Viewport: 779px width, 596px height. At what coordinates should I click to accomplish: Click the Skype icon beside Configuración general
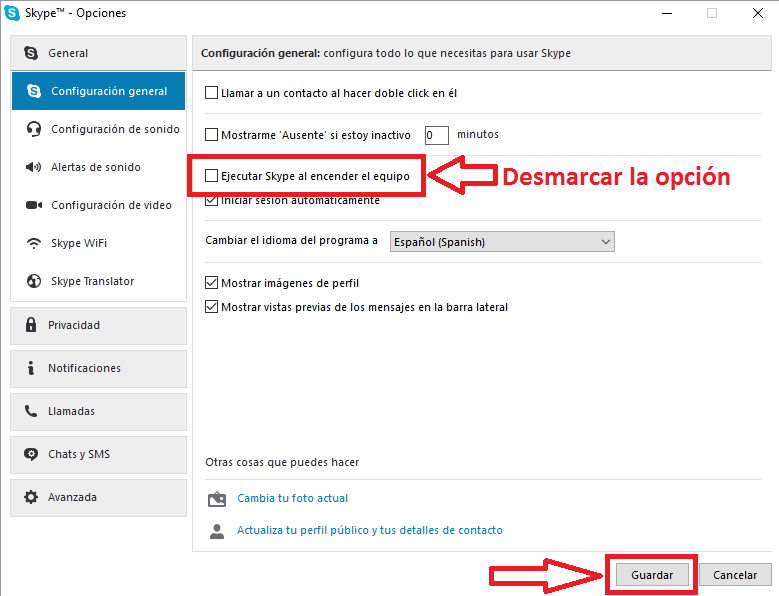coord(34,91)
